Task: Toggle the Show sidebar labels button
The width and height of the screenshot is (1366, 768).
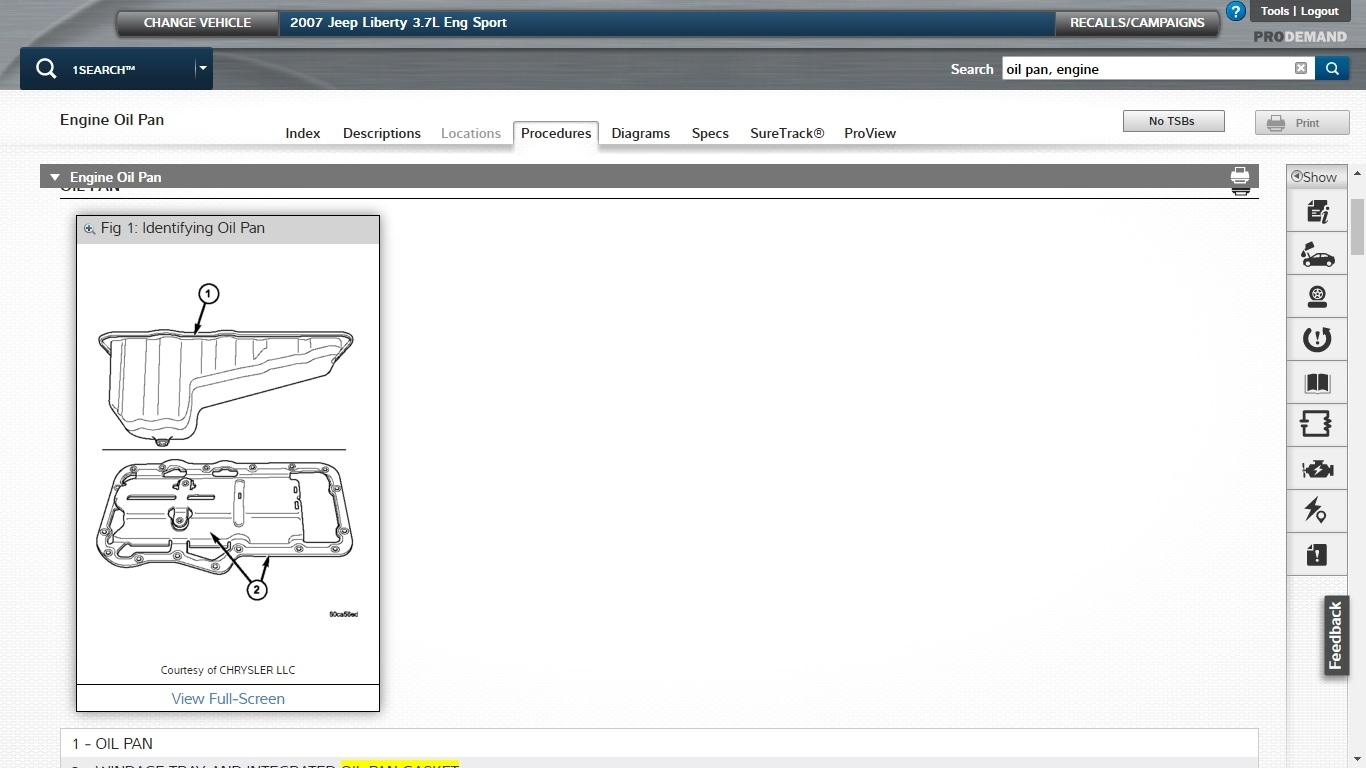Action: (x=1316, y=177)
